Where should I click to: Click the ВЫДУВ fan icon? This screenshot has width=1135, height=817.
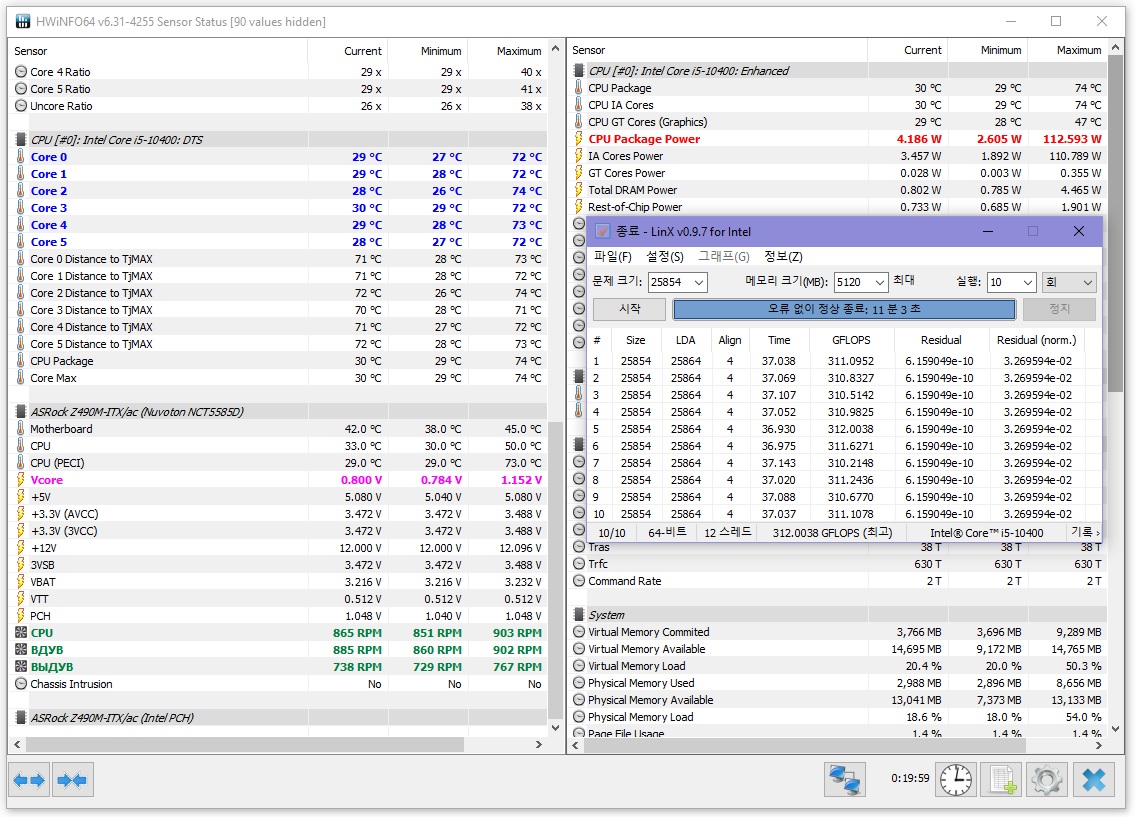click(x=21, y=666)
